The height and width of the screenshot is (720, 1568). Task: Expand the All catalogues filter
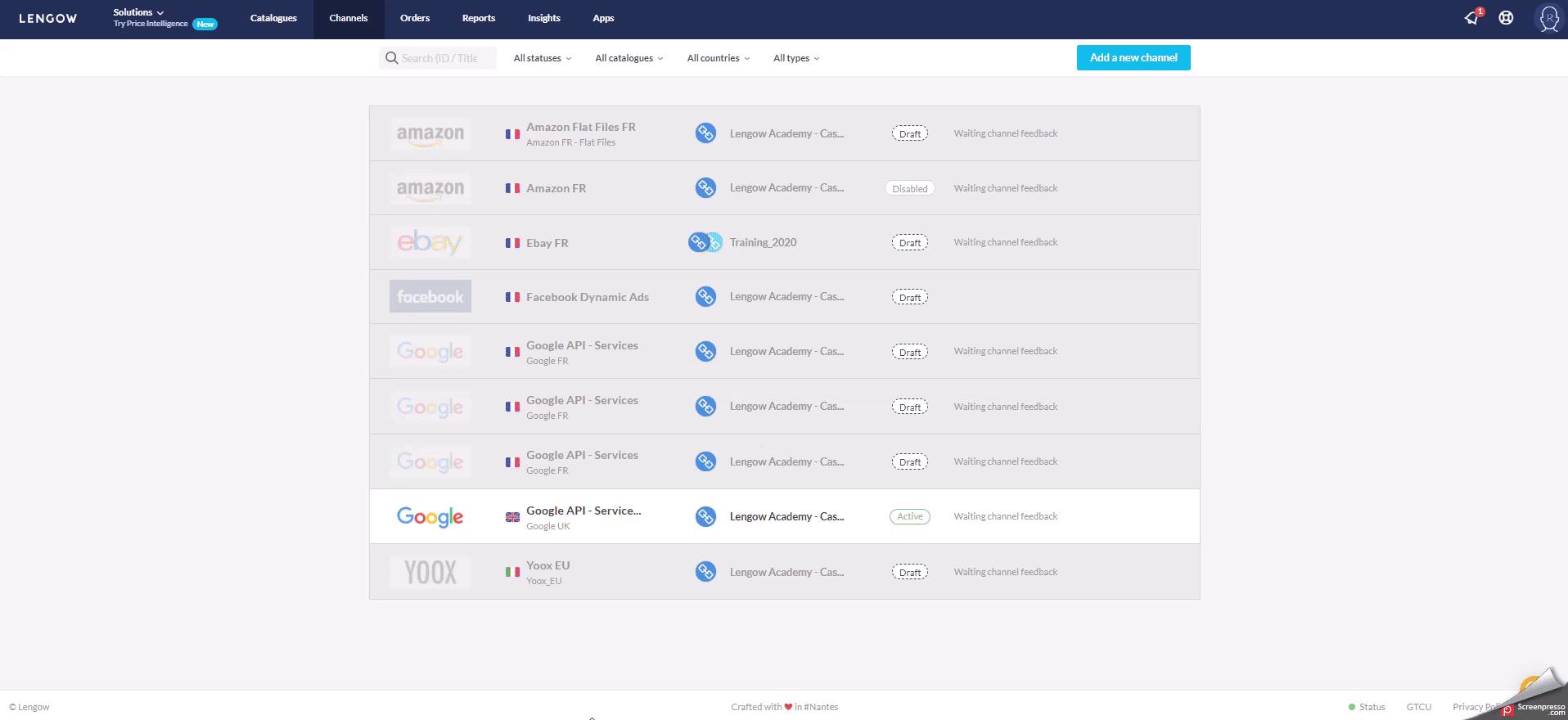tap(629, 58)
